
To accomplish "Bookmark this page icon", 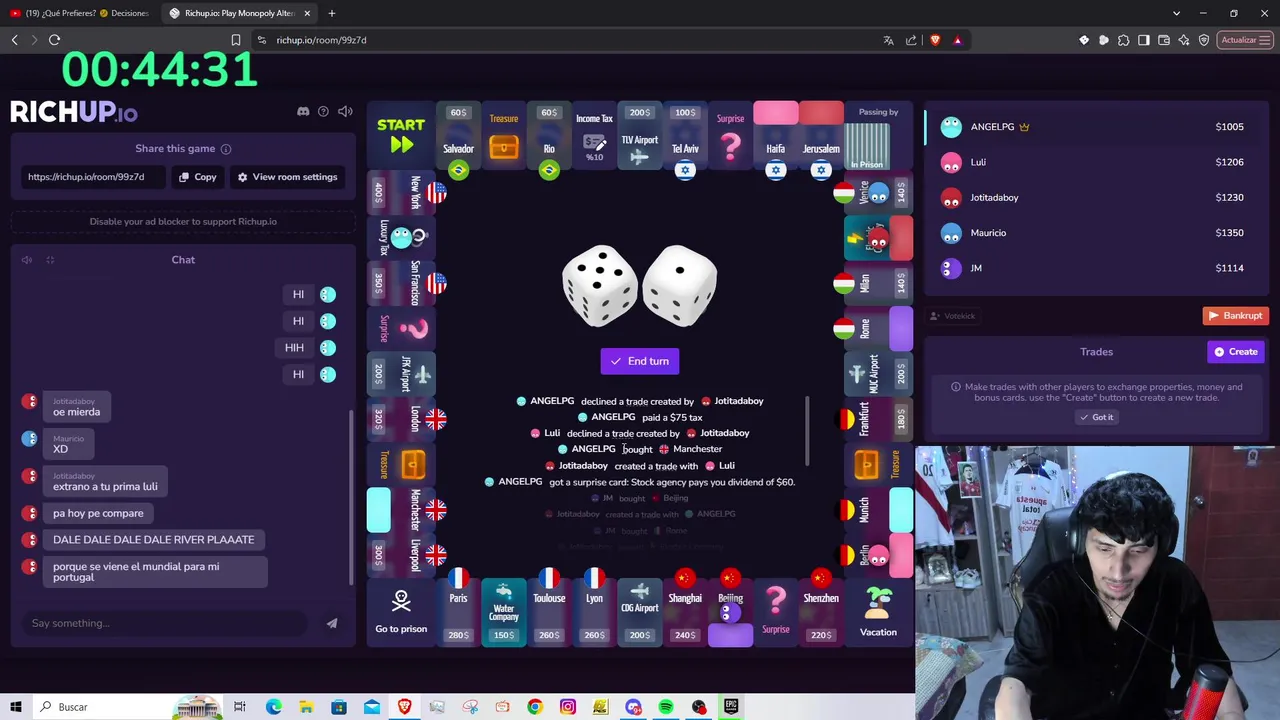I will pos(236,40).
